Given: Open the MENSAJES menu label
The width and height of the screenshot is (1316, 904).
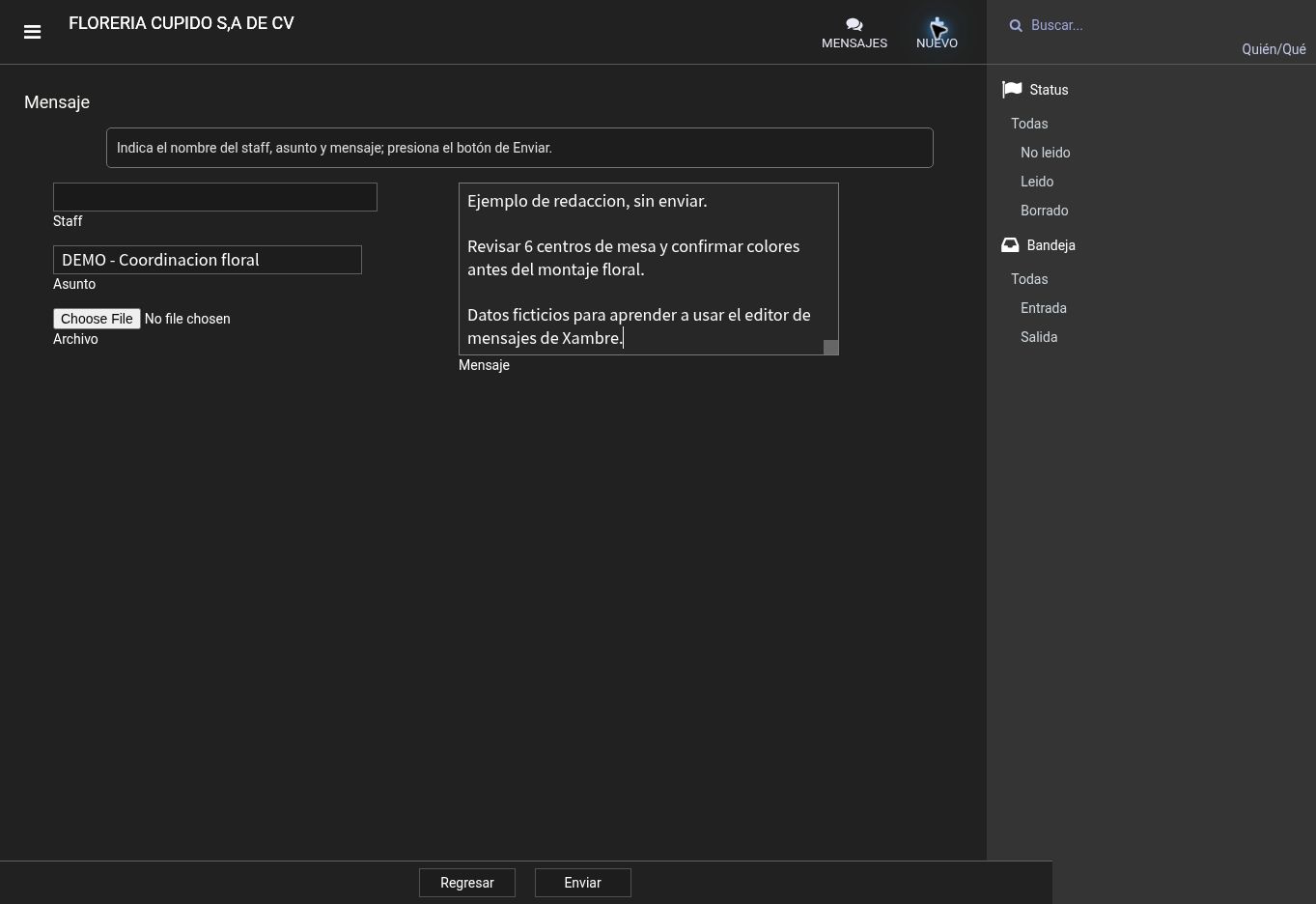Looking at the screenshot, I should point(854,43).
